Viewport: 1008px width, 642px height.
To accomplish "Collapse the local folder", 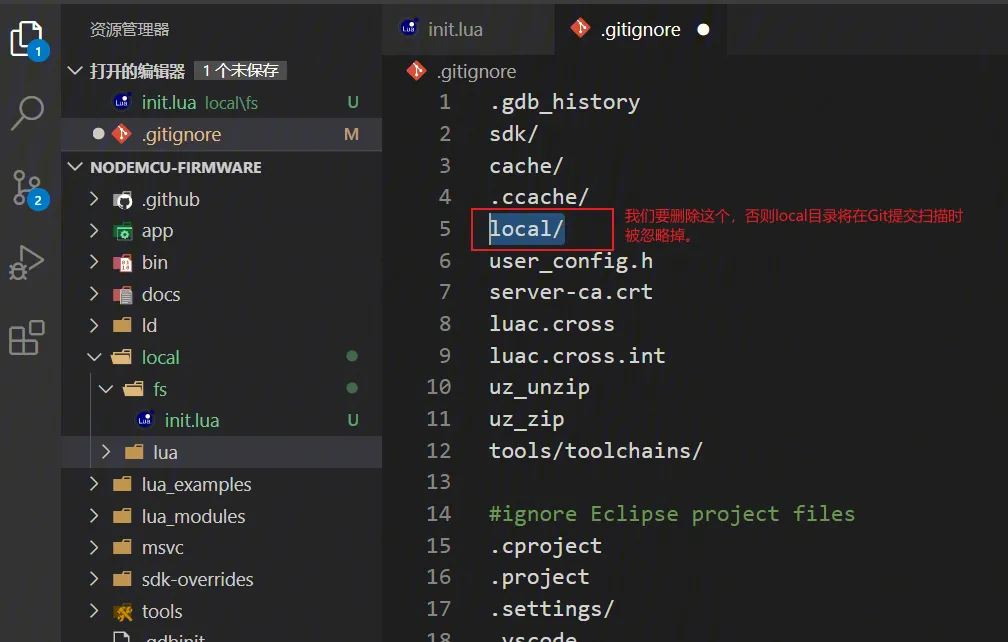I will [x=94, y=357].
